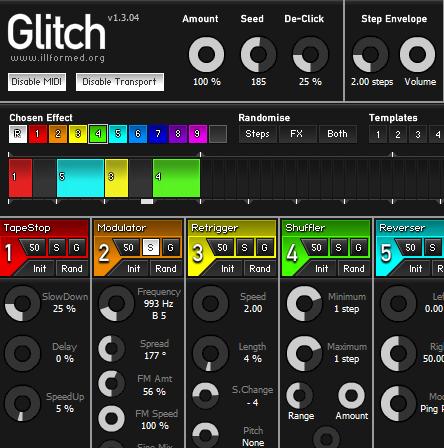The height and width of the screenshot is (448, 444).
Task: Toggle TapeStop S solo button
Action: coord(57,248)
